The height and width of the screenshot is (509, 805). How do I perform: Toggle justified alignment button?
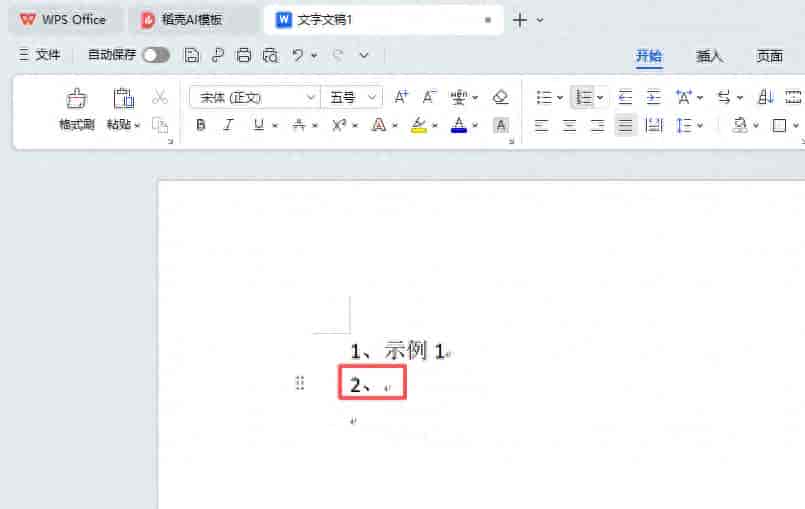pos(625,125)
